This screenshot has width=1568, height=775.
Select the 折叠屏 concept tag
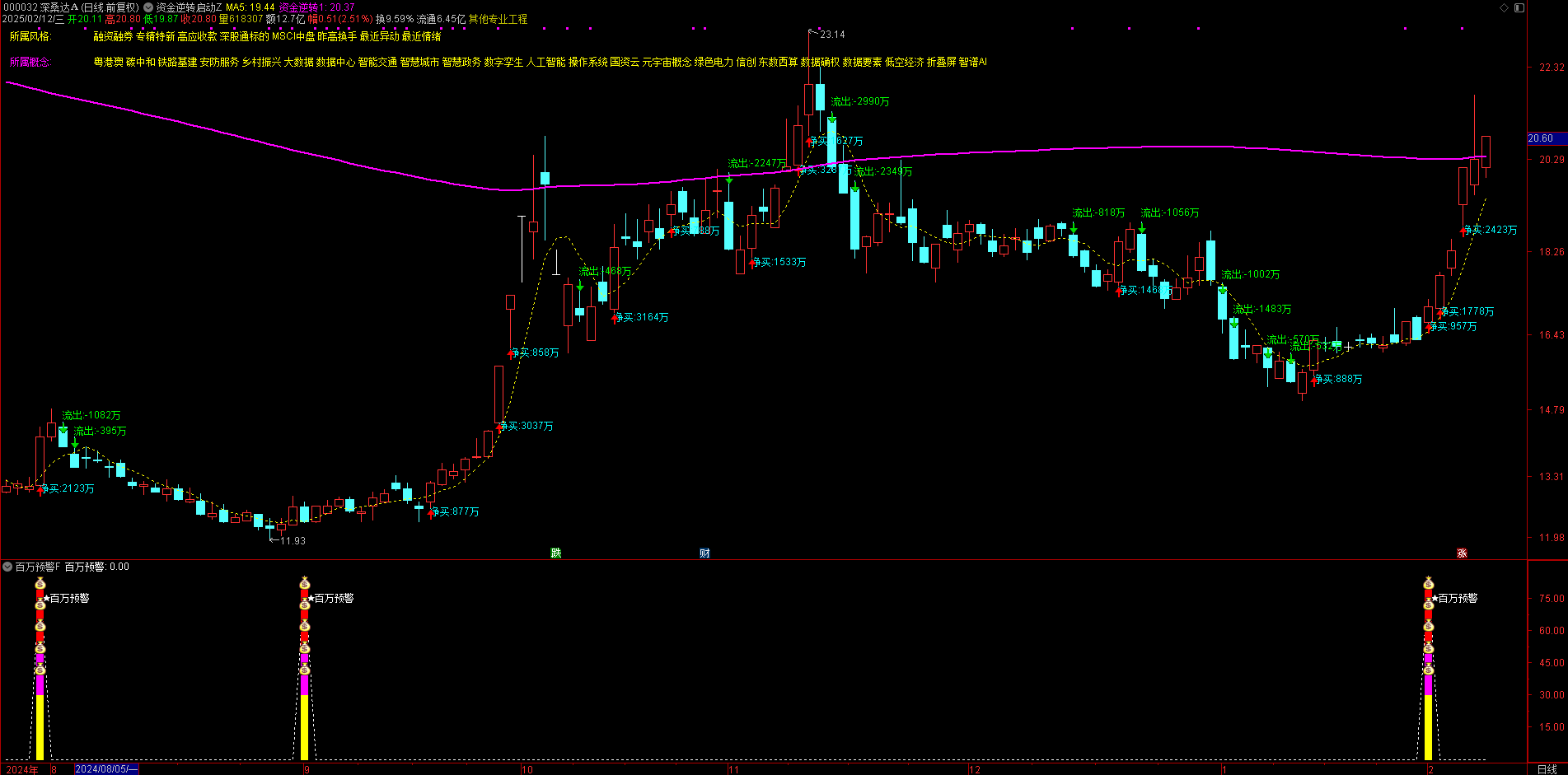941,62
